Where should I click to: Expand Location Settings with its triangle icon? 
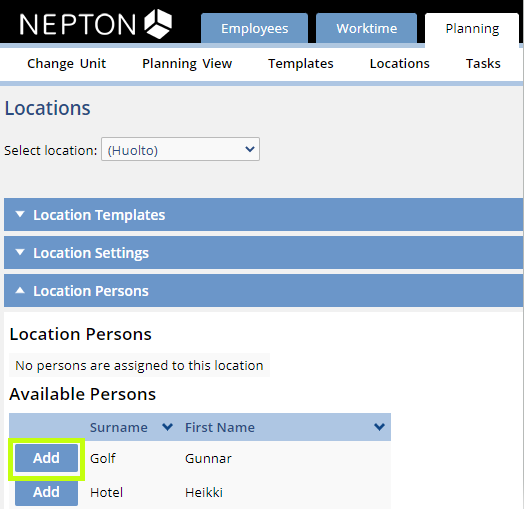20,252
